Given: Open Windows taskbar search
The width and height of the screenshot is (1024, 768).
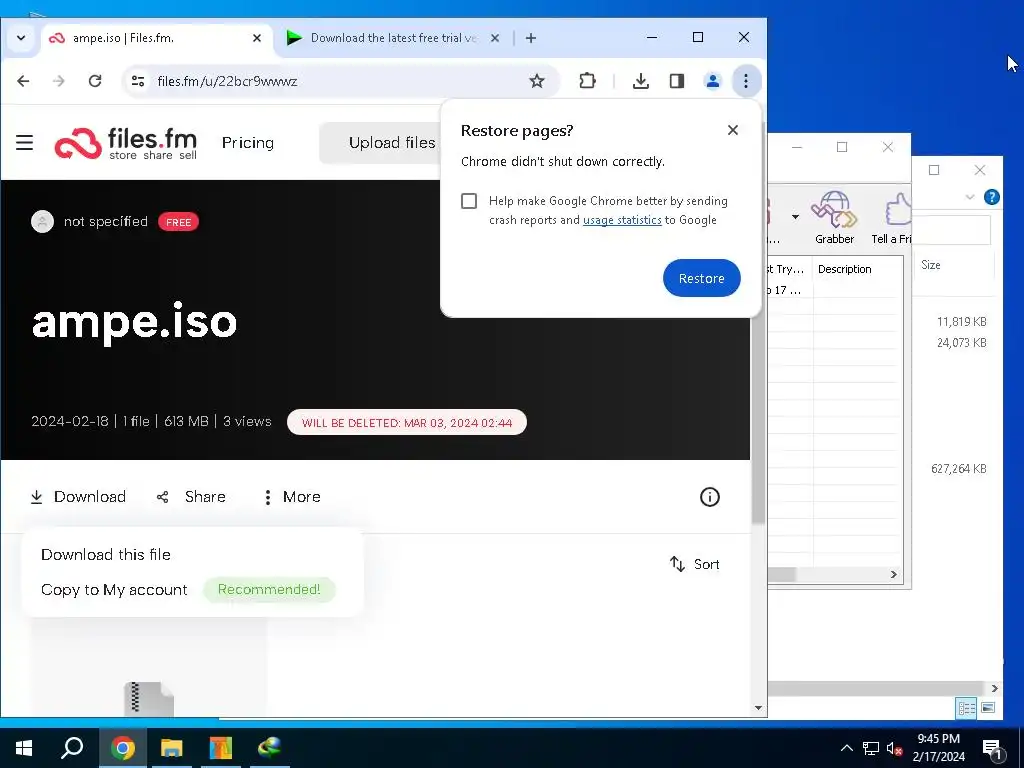Looking at the screenshot, I should 72,748.
